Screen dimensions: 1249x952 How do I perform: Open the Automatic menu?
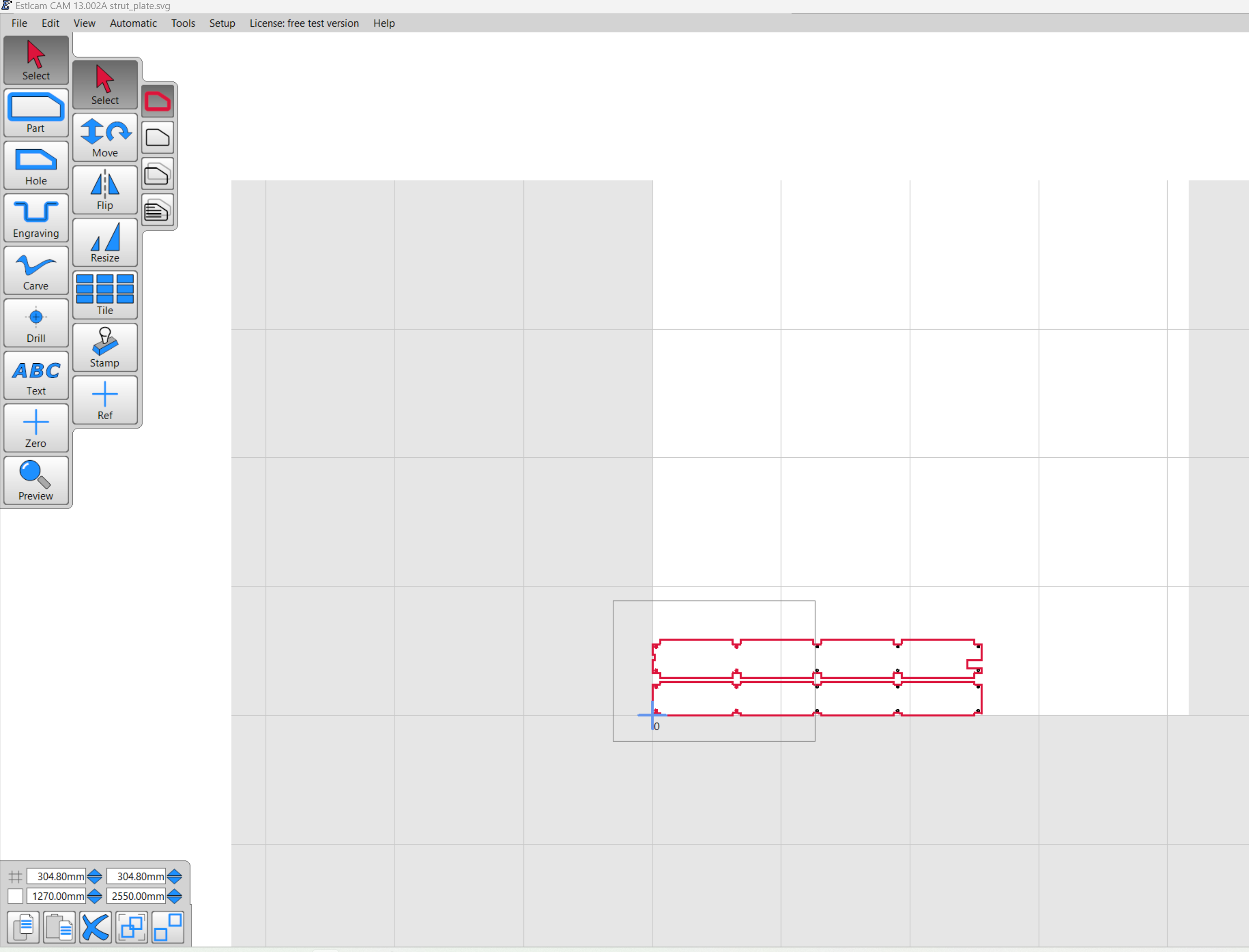pos(133,23)
